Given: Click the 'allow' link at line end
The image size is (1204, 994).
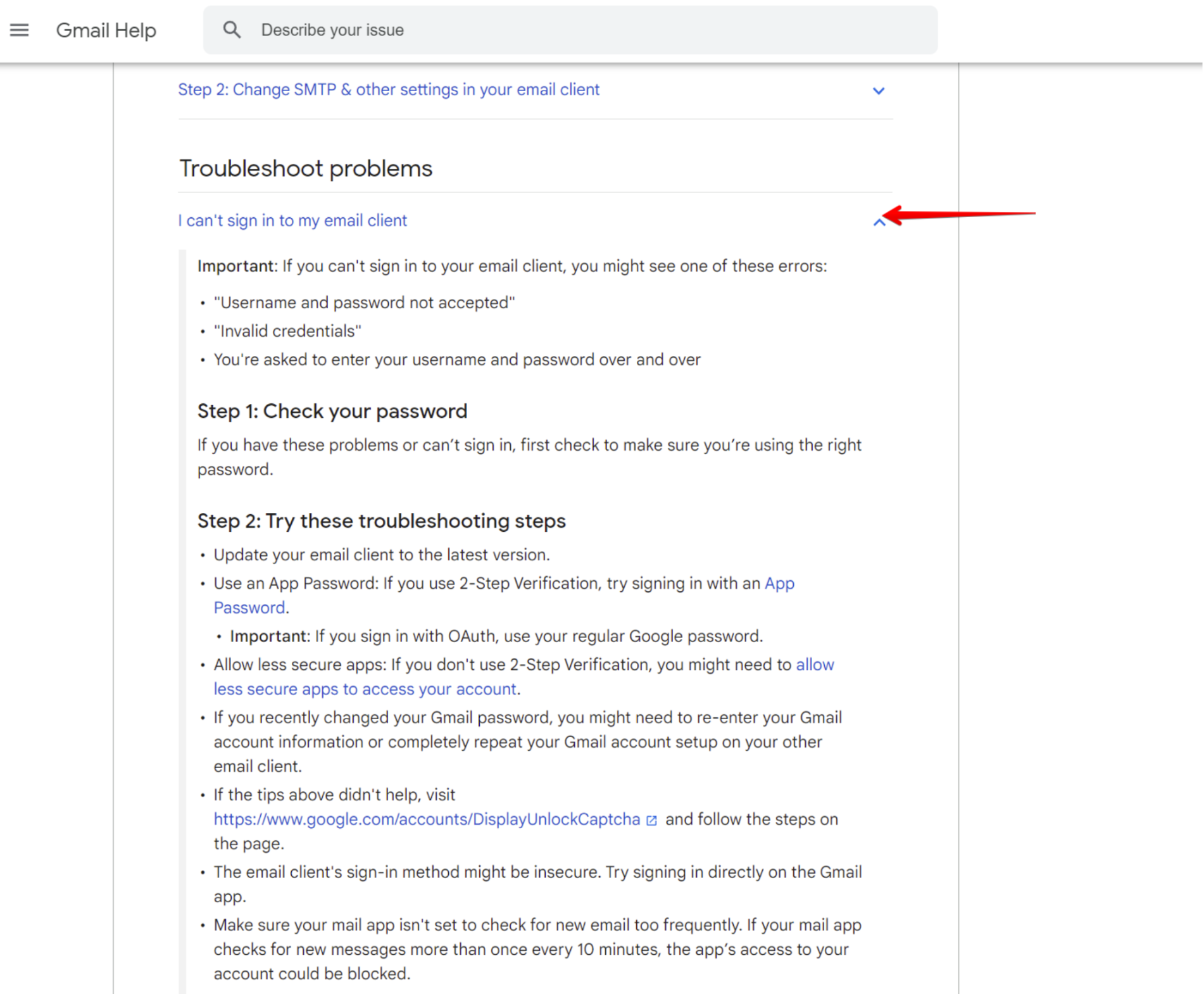Looking at the screenshot, I should [x=815, y=665].
